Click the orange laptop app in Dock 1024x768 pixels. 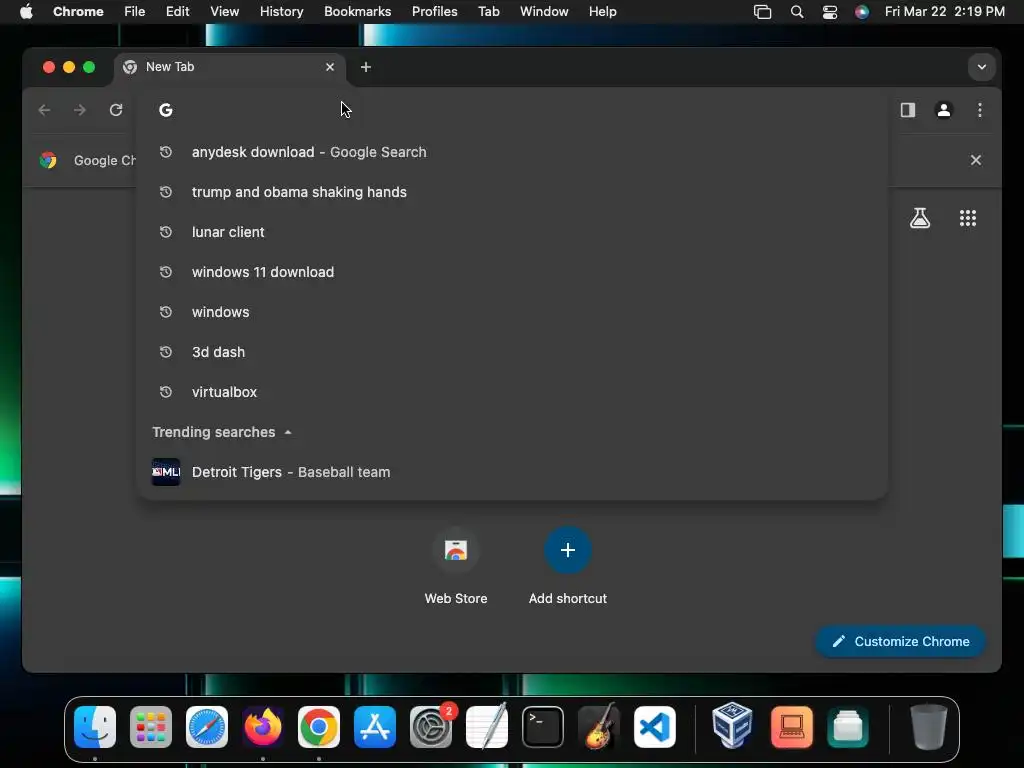click(792, 727)
